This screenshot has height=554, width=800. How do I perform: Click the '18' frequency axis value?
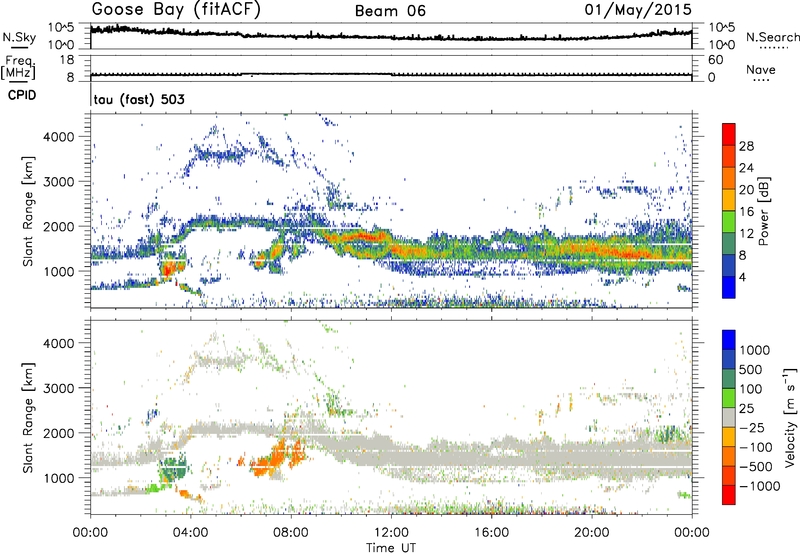67,60
